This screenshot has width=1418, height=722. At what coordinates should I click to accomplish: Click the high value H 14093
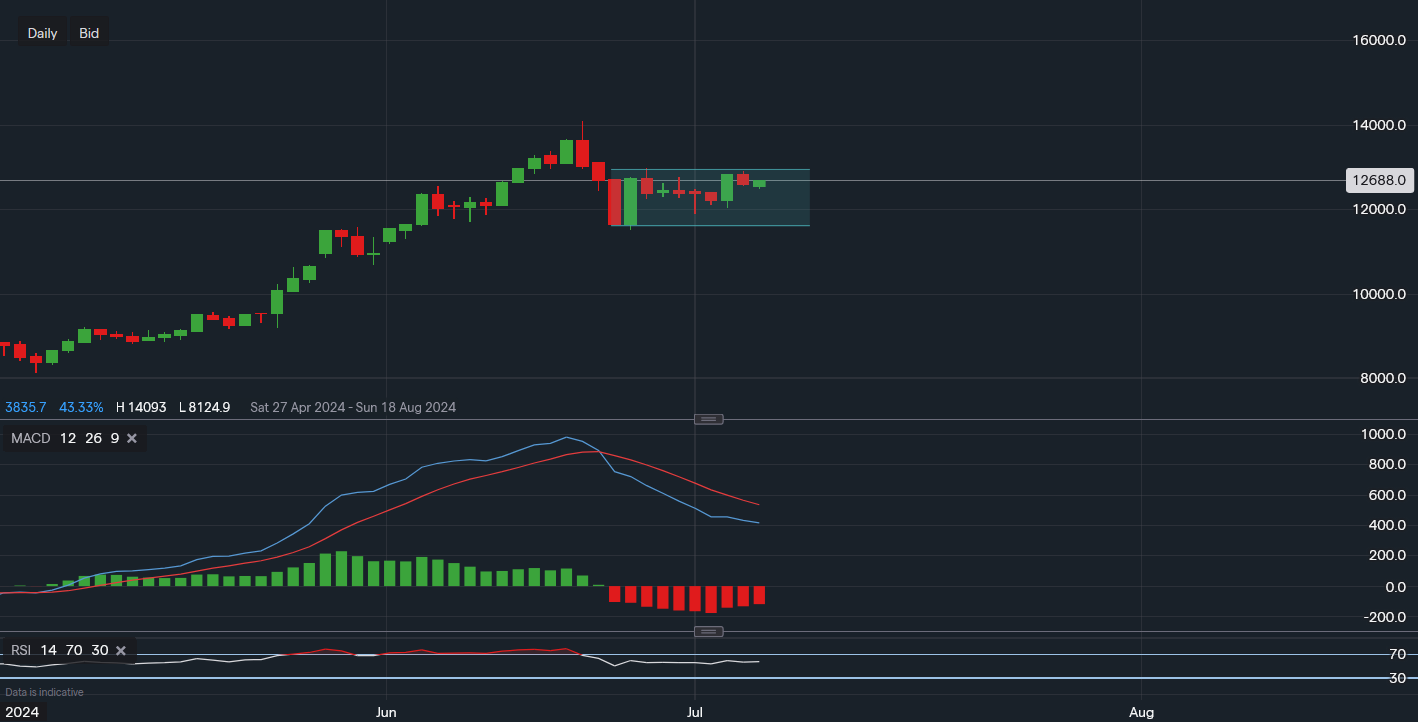pyautogui.click(x=140, y=407)
